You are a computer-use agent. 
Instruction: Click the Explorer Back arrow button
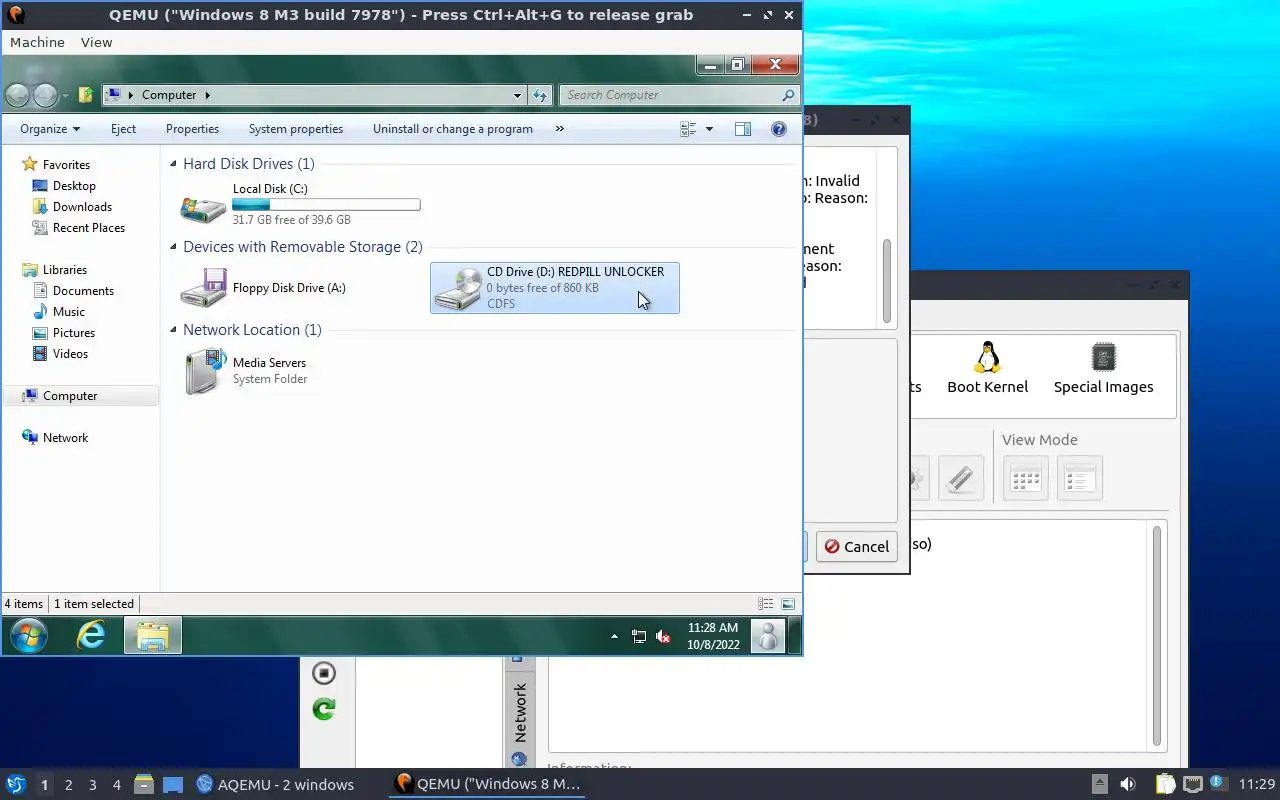(x=17, y=95)
